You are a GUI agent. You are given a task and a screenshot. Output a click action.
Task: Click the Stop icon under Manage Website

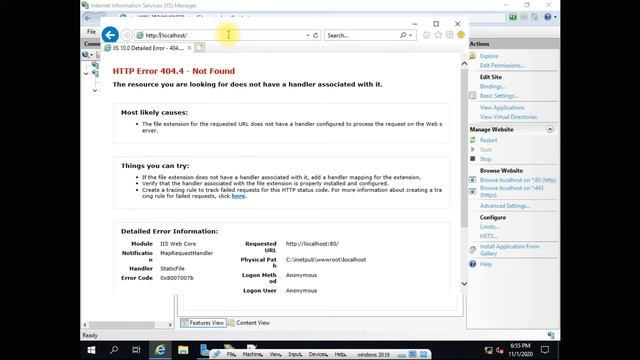click(x=473, y=159)
